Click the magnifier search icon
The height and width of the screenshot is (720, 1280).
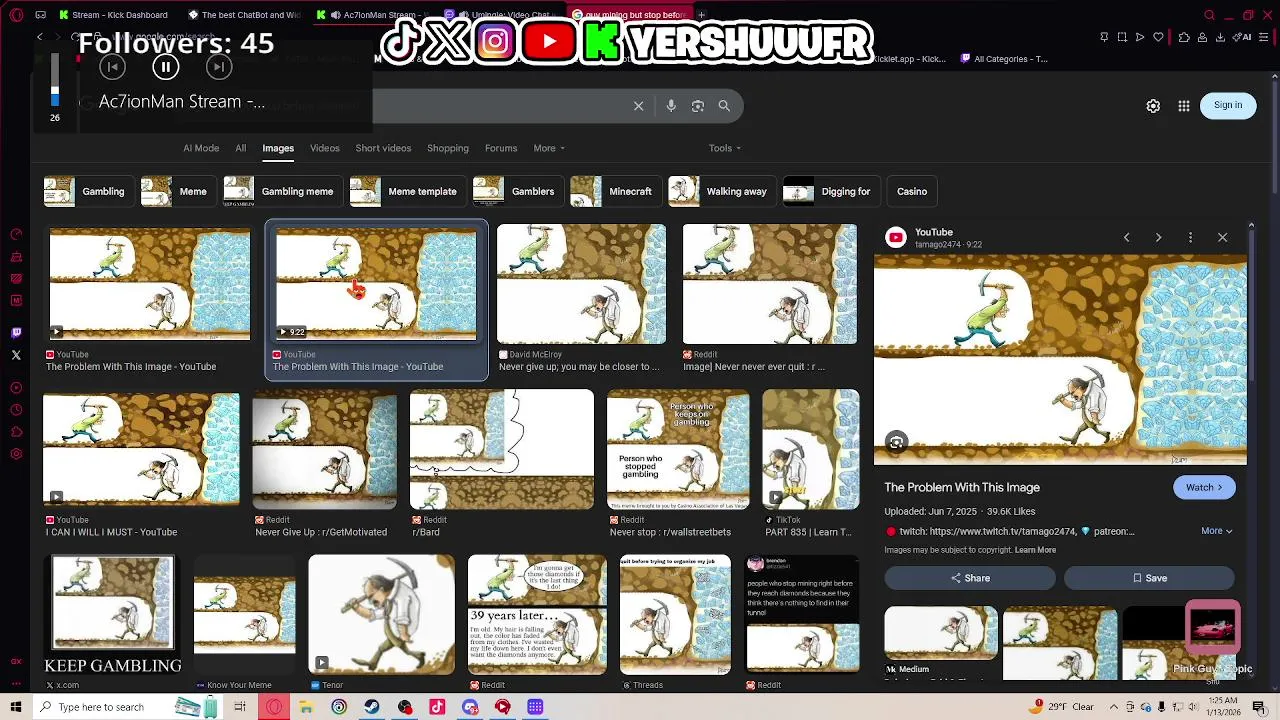click(724, 106)
